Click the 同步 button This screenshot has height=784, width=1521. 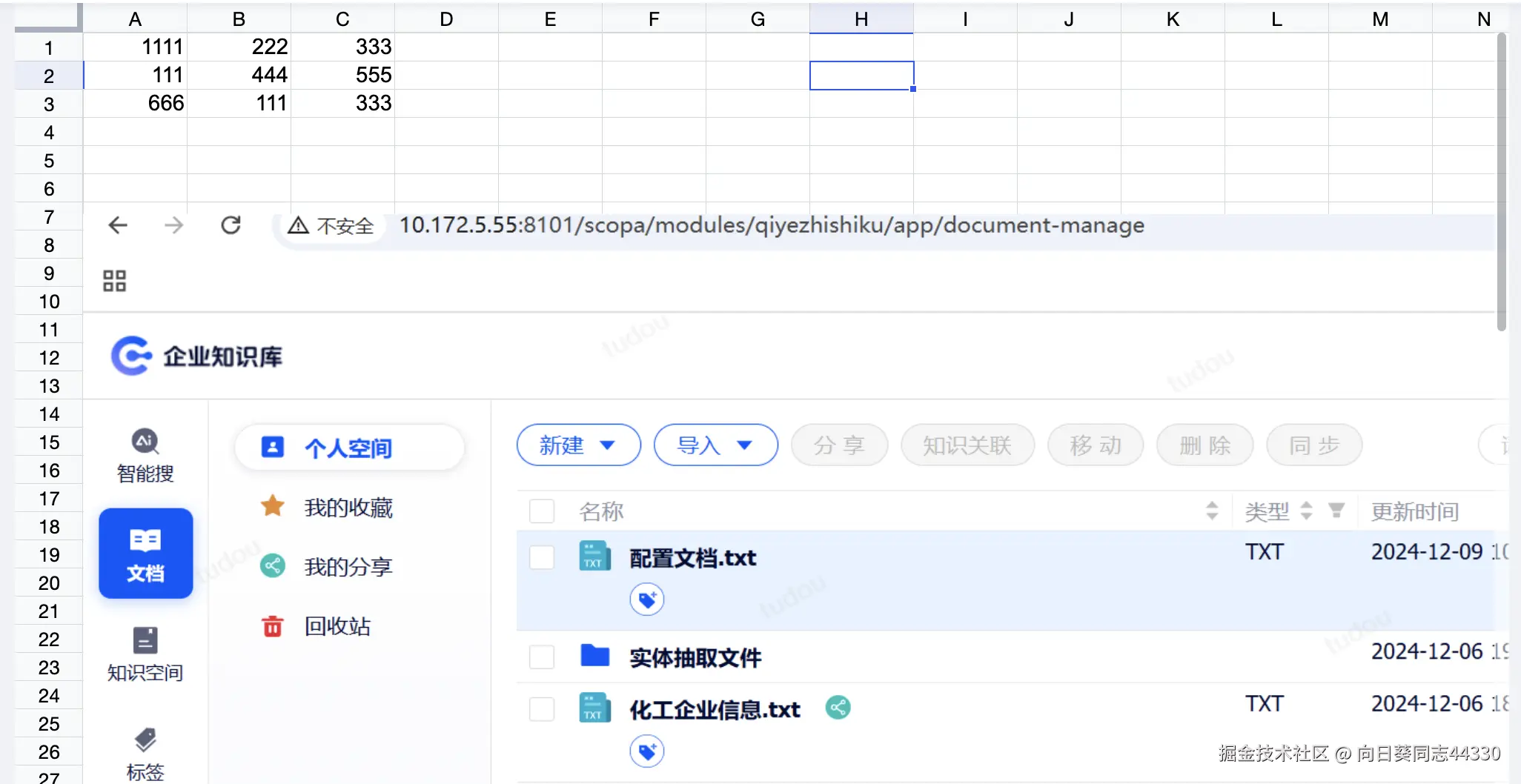coord(1314,445)
